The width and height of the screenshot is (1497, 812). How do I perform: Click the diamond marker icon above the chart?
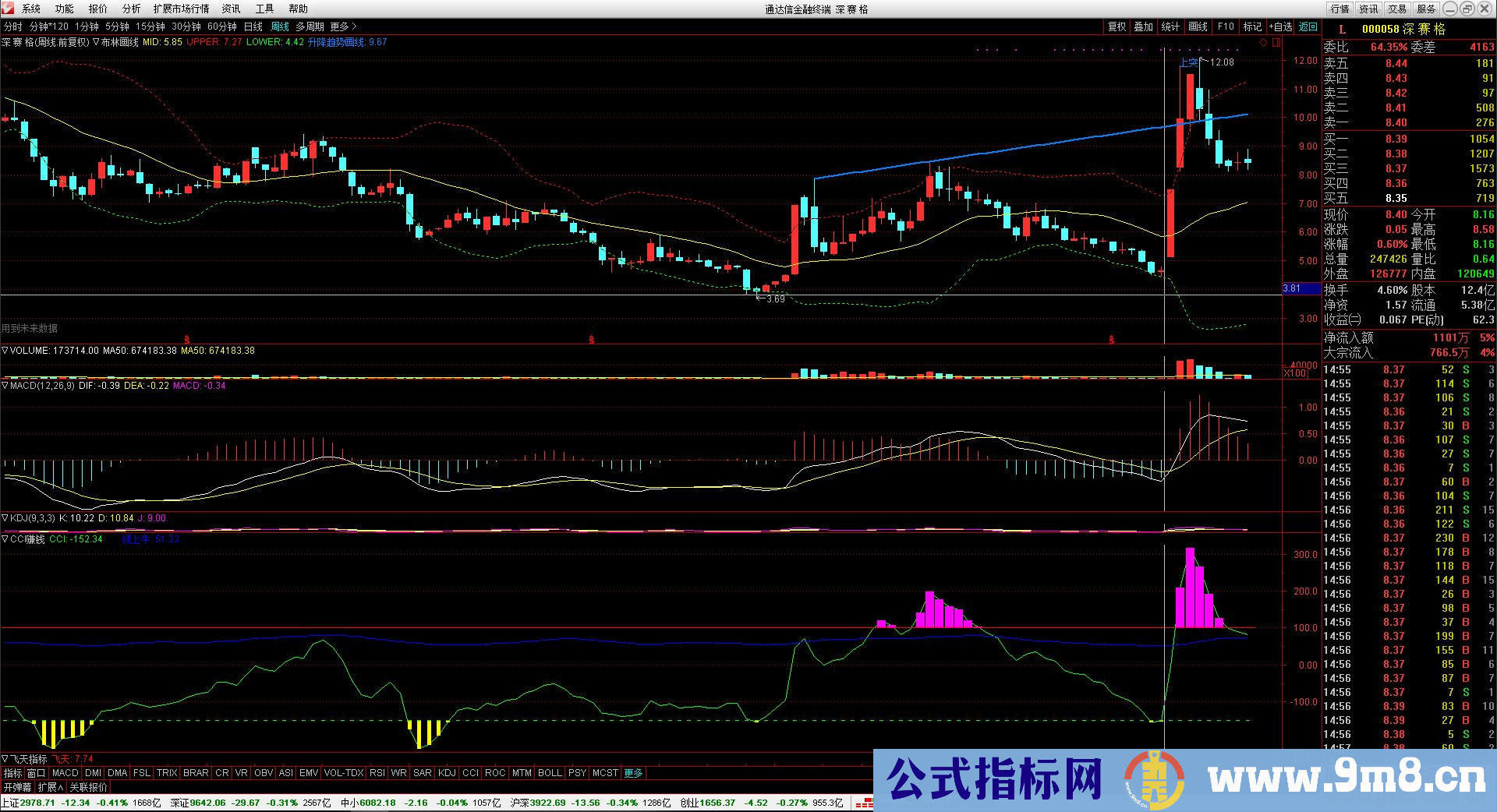pos(1264,43)
